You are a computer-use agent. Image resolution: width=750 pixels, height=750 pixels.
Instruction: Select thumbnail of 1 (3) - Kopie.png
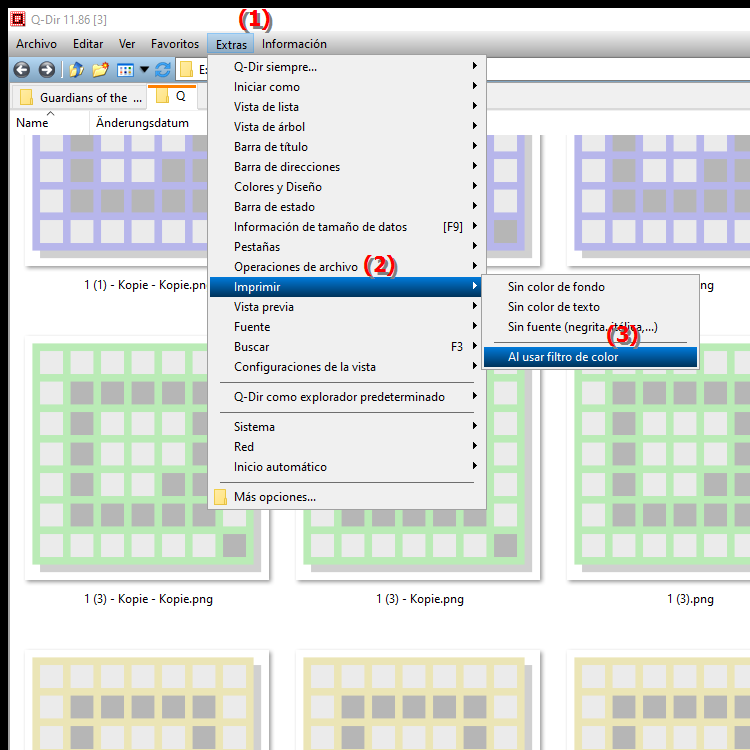click(418, 544)
